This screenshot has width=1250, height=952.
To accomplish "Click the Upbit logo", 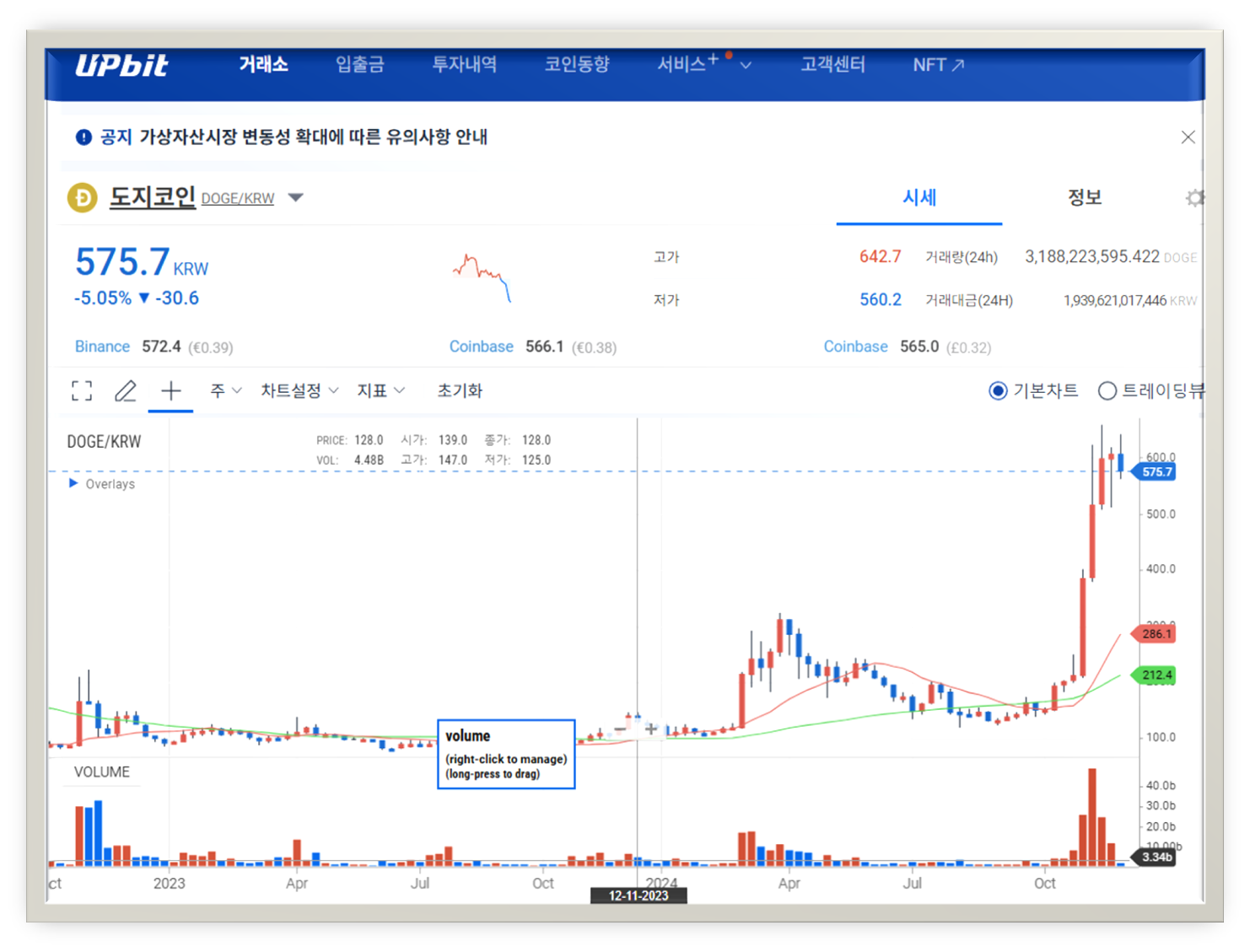I will point(121,65).
